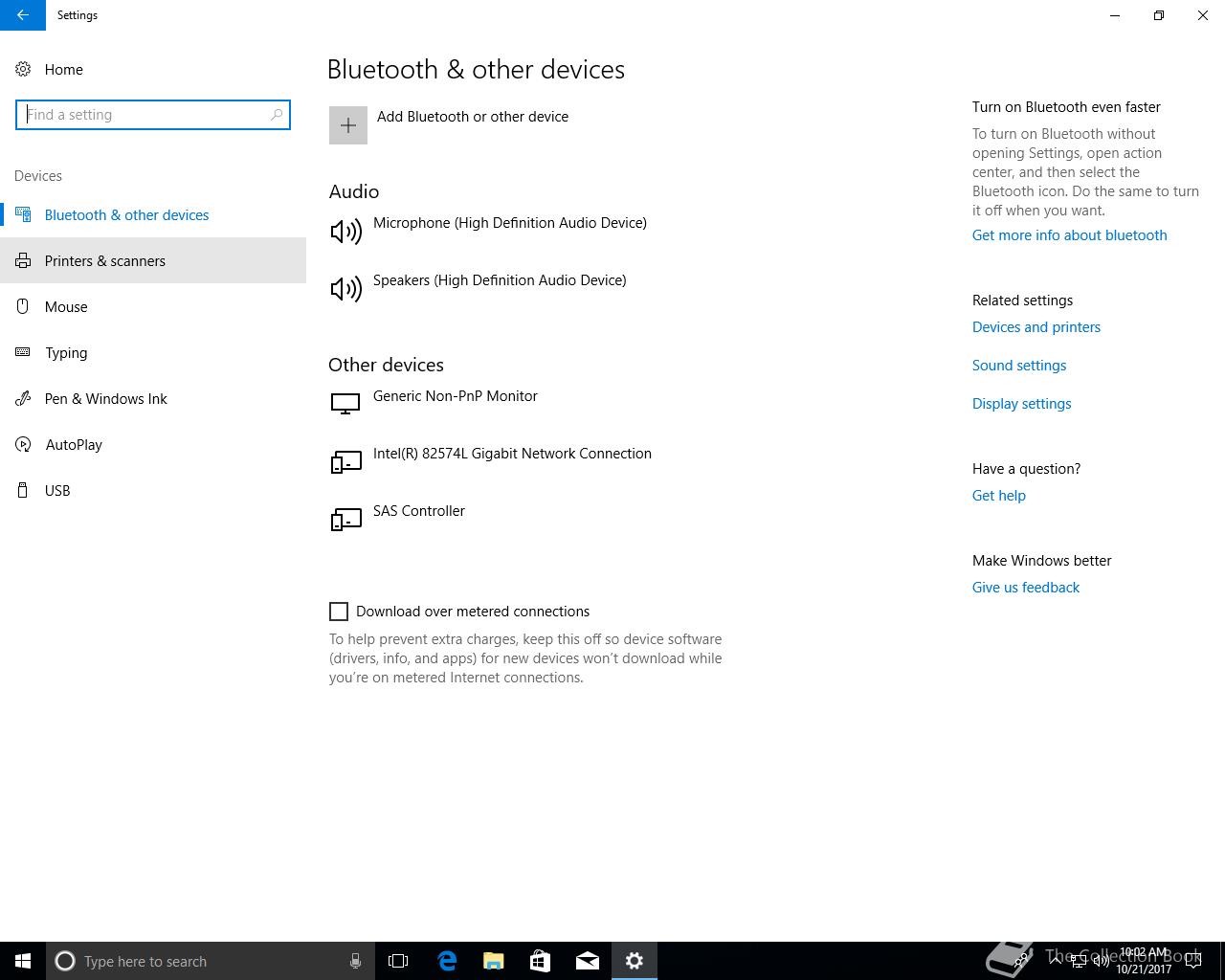Open the People icon in system tray
This screenshot has height=980, width=1225.
point(1020,961)
